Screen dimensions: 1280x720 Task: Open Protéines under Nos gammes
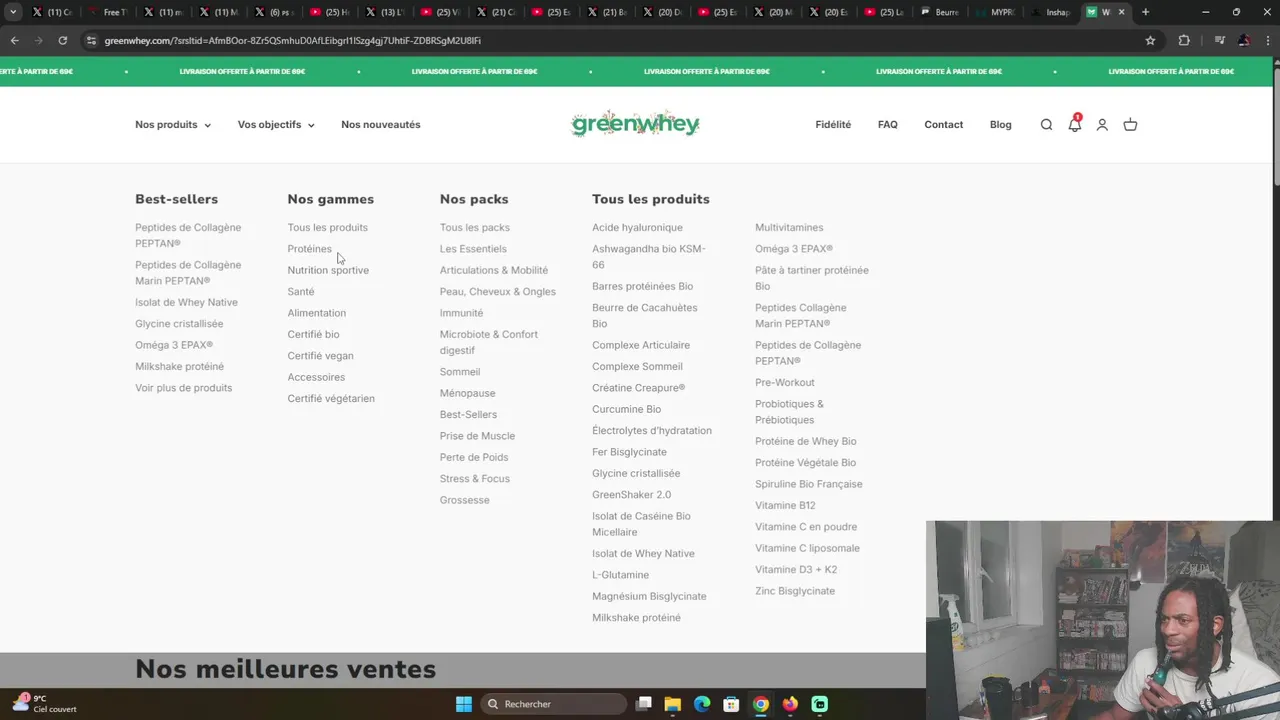[x=309, y=249]
